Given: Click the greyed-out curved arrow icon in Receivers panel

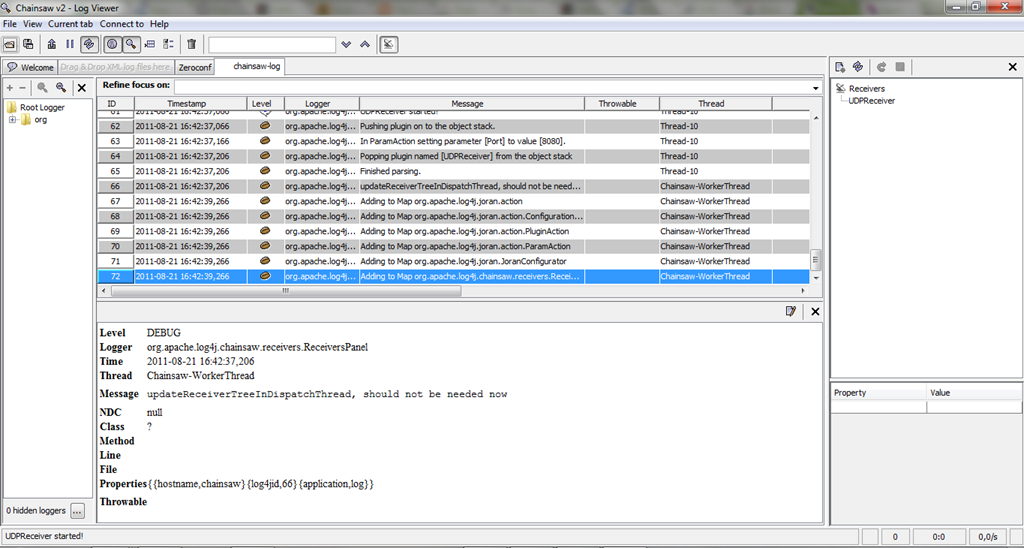Looking at the screenshot, I should coord(882,67).
